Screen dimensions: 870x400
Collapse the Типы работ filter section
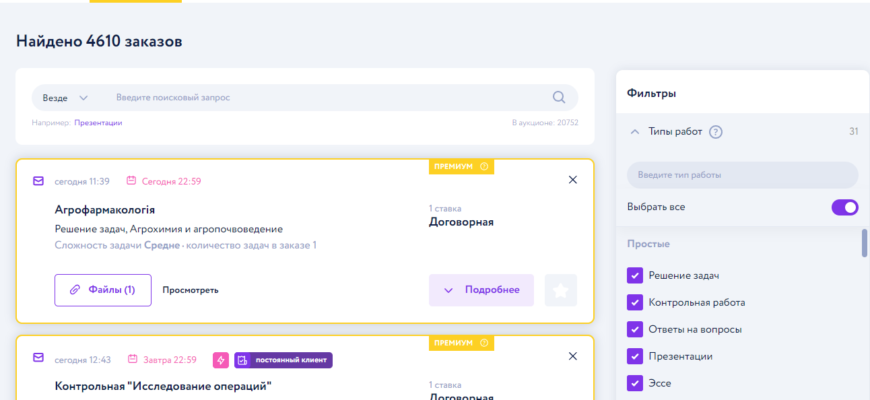635,132
